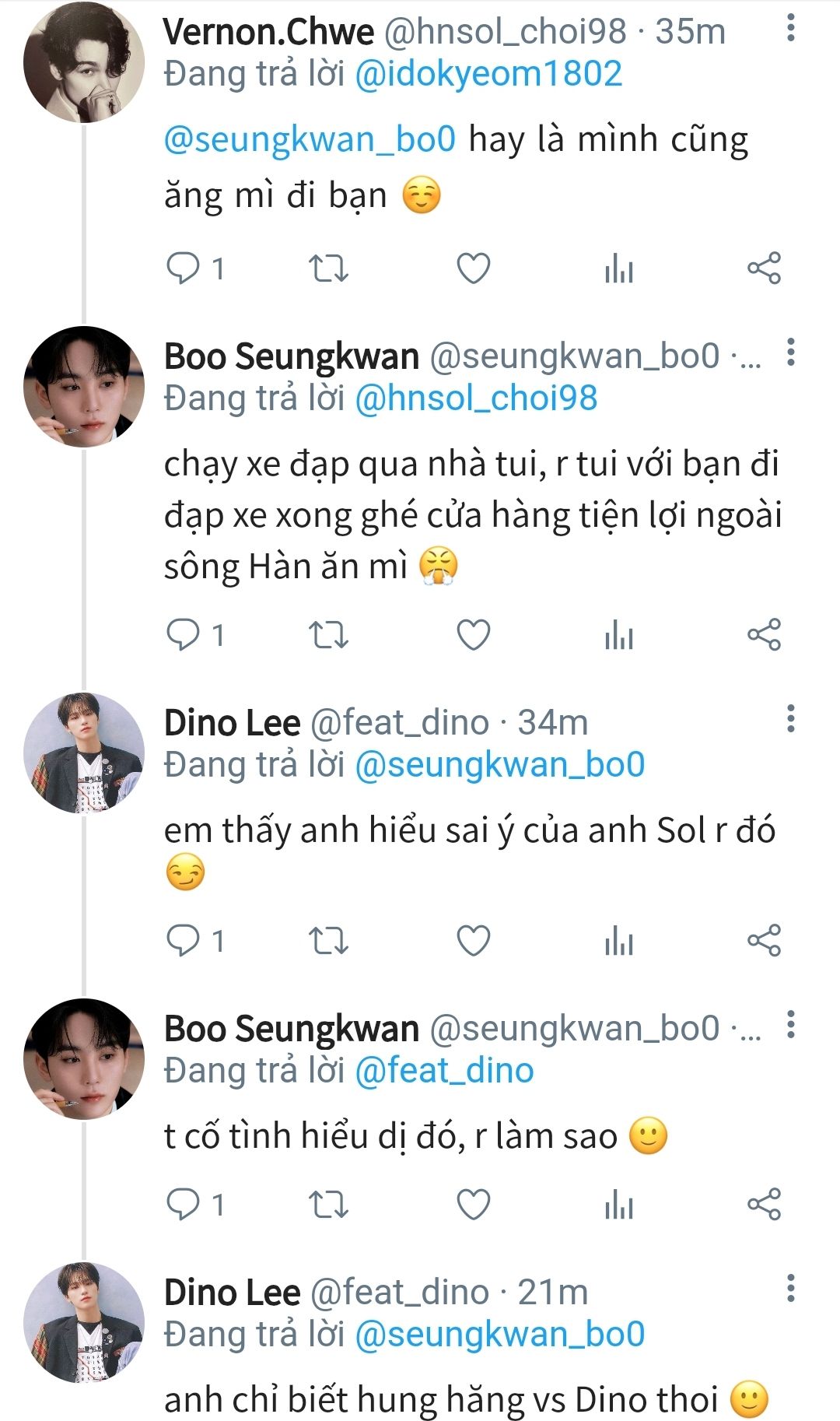840x1421 pixels.
Task: View analytics of Vernon.Chwe's tweet
Action: (618, 269)
